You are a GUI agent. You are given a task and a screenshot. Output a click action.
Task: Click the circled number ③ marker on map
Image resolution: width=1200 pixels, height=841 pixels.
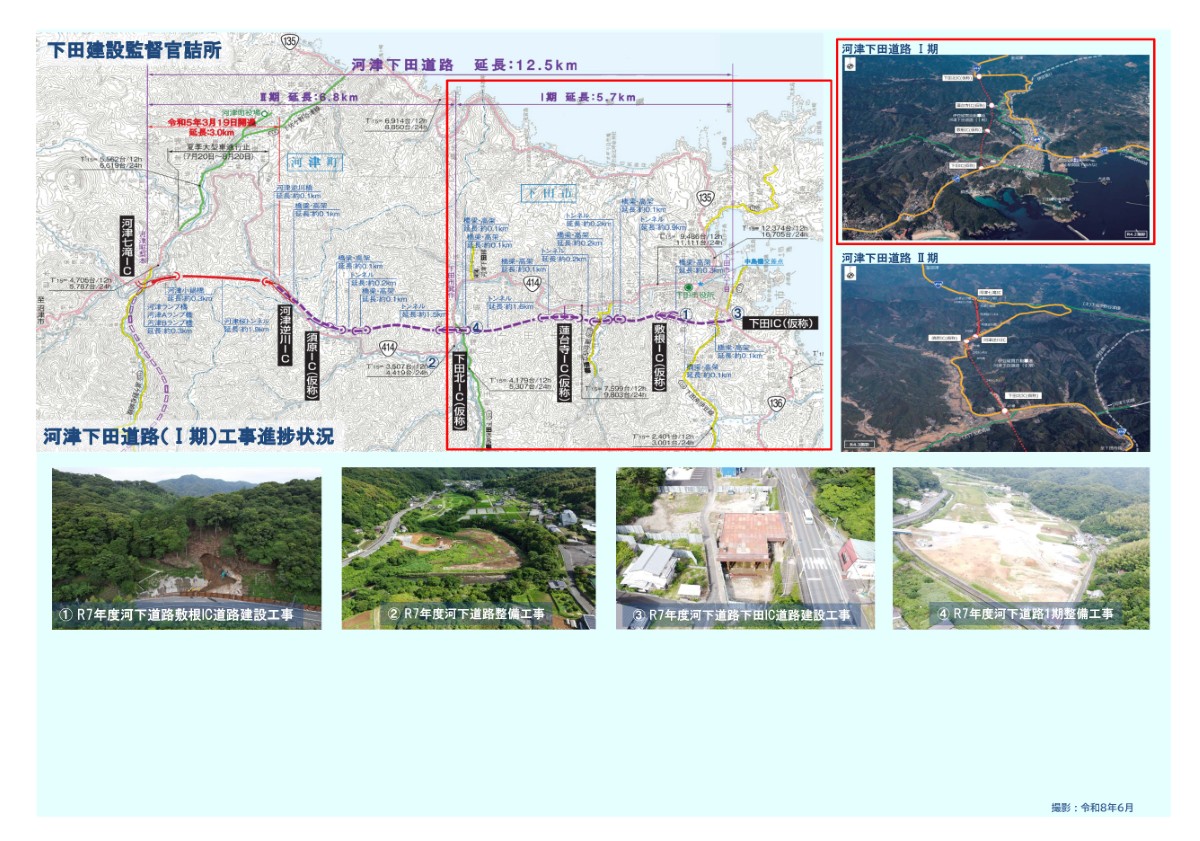tap(737, 314)
